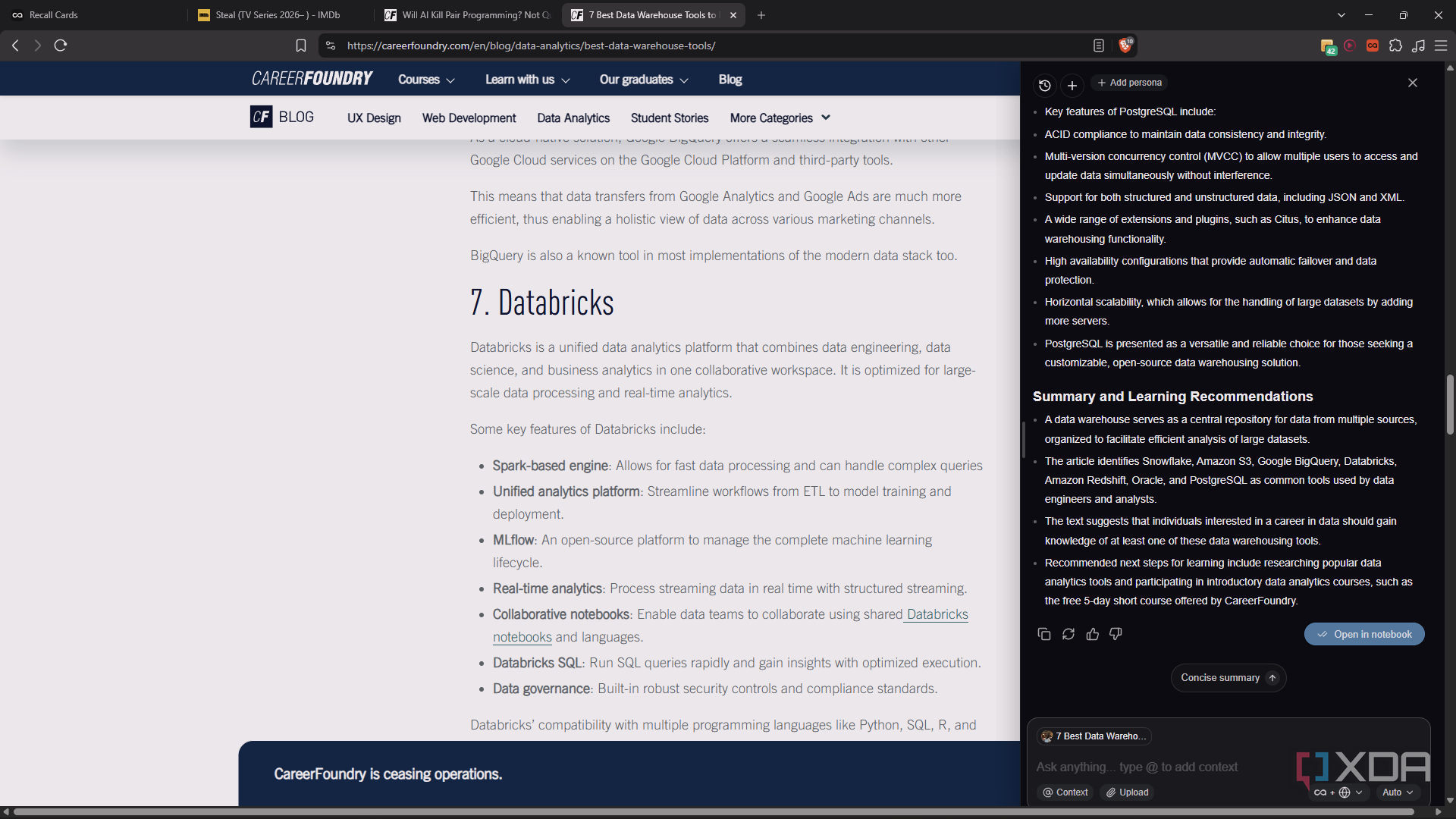This screenshot has width=1456, height=819.
Task: Copy the summary response
Action: point(1044,634)
